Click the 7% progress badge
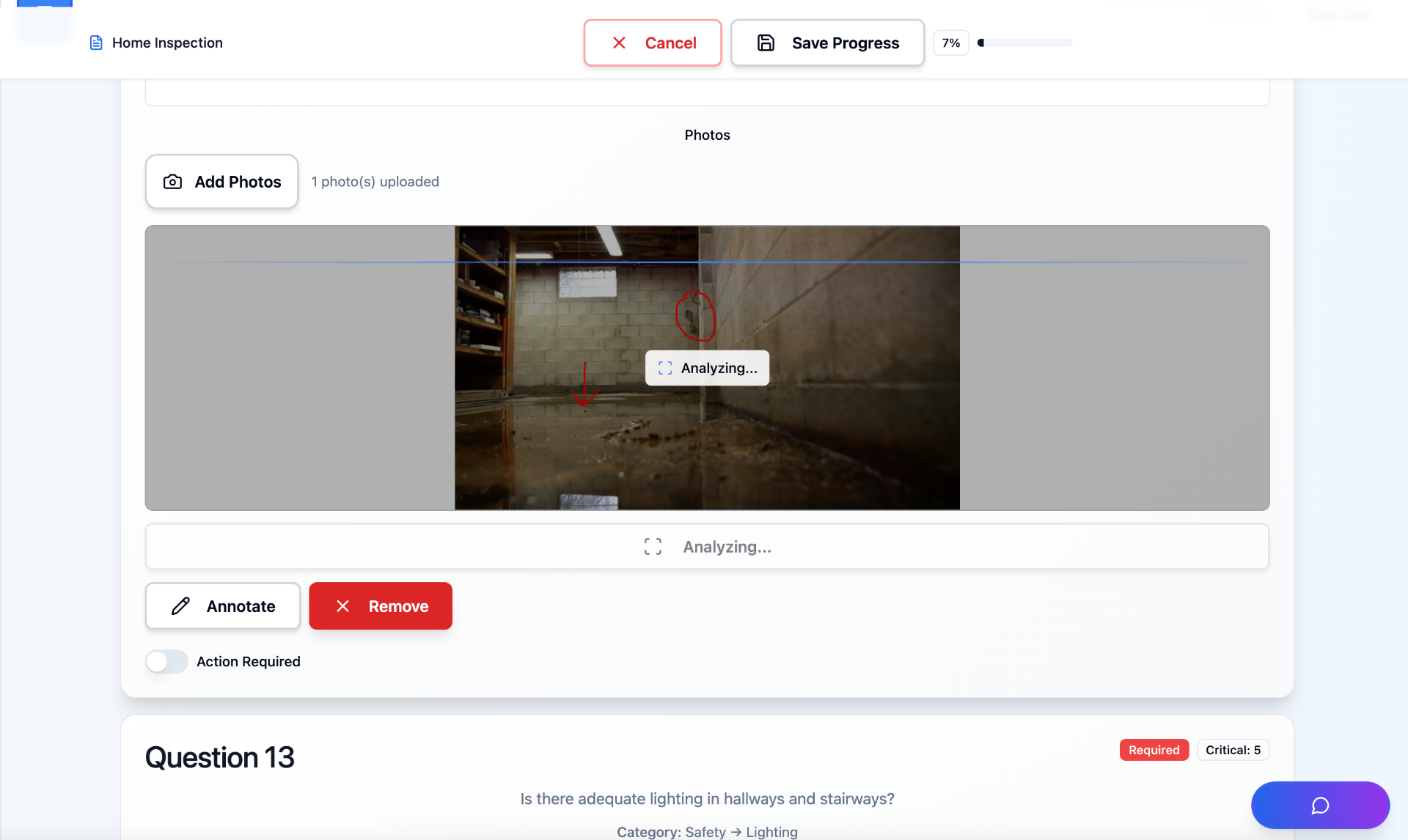This screenshot has height=840, width=1408. pos(951,43)
